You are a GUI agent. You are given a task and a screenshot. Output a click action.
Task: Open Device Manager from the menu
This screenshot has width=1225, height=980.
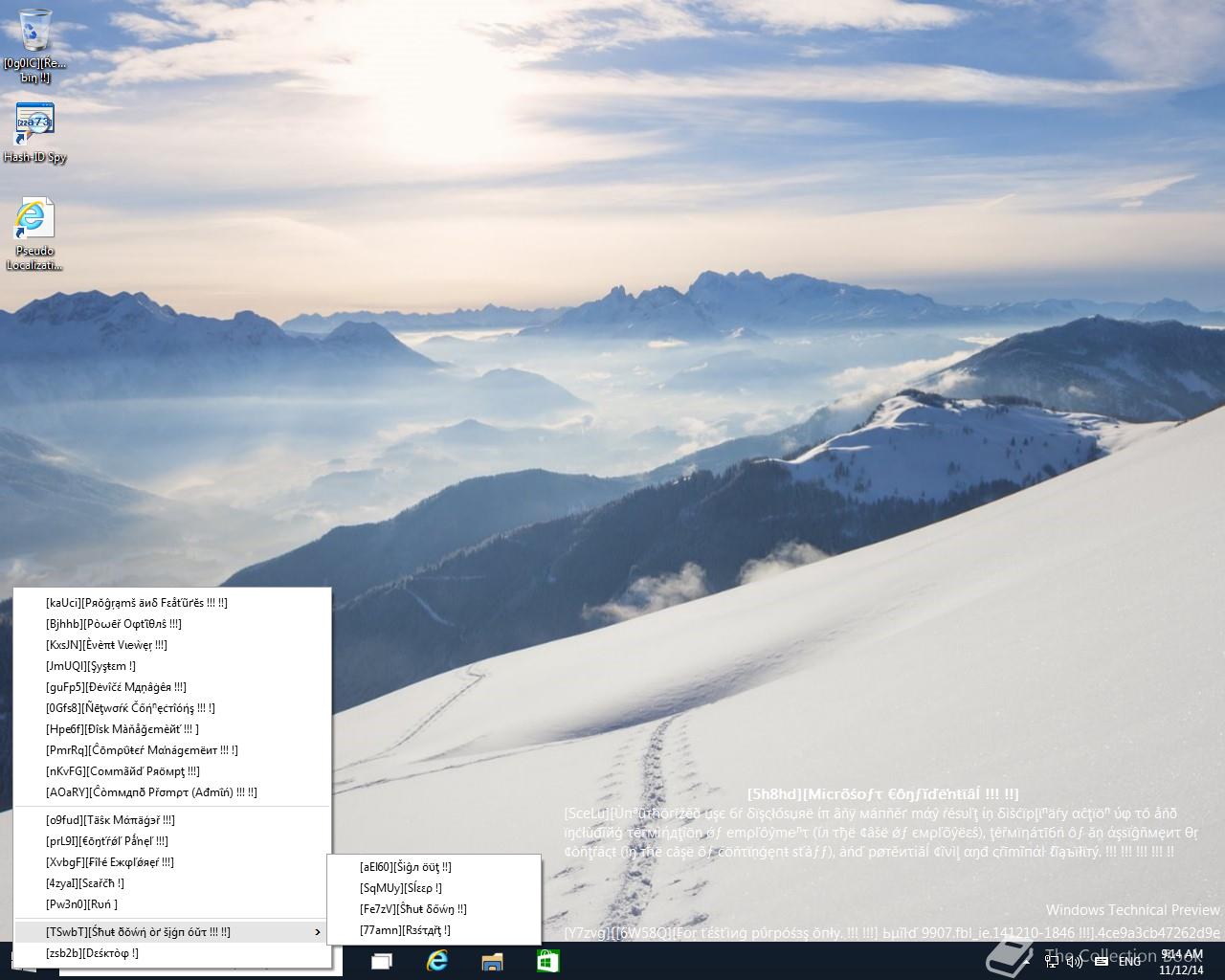172,687
